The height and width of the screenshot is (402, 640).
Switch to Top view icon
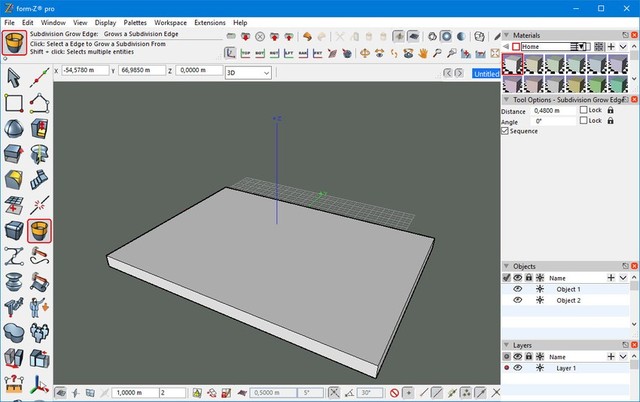point(246,53)
